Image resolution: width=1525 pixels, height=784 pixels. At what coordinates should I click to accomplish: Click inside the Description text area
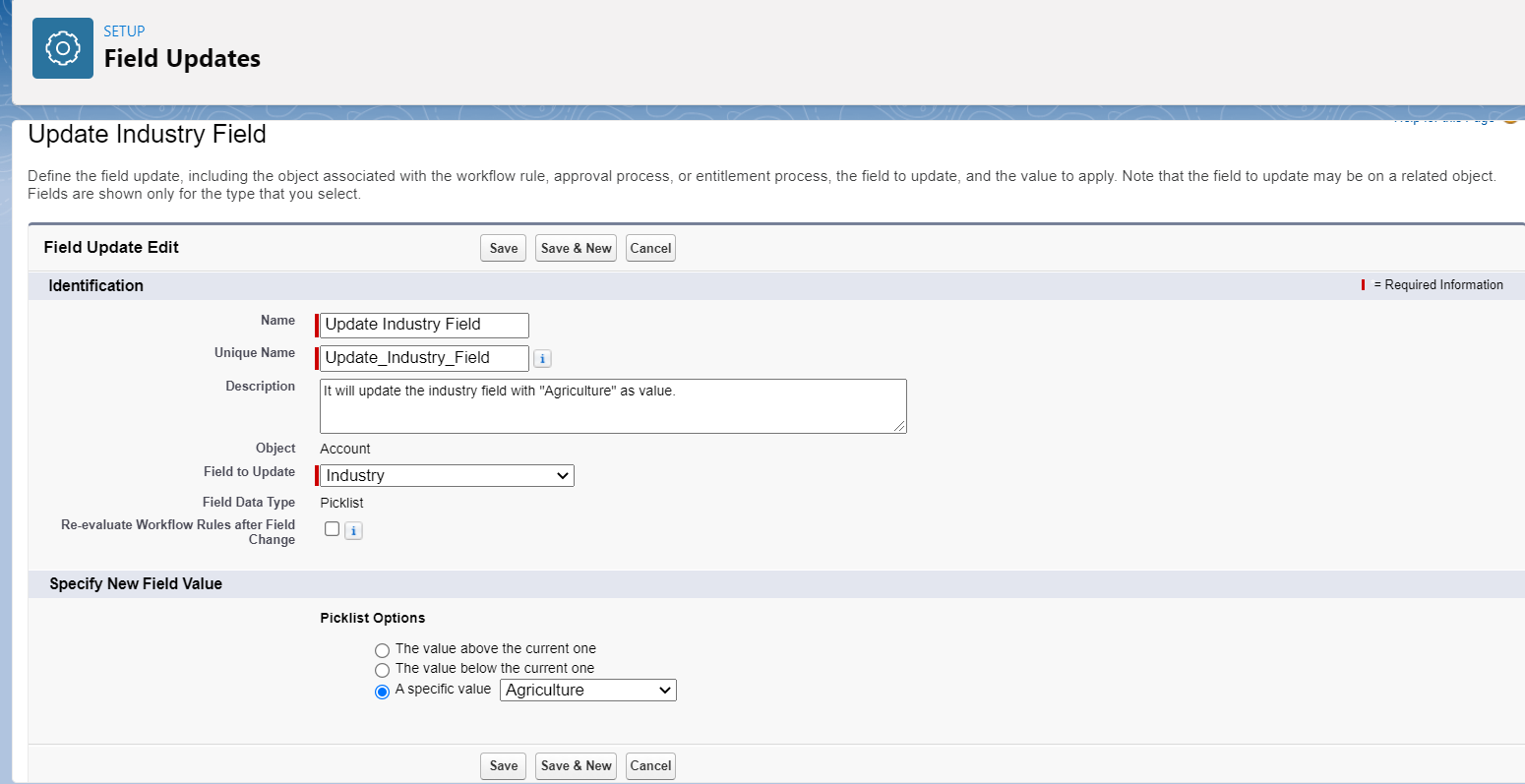pyautogui.click(x=612, y=406)
